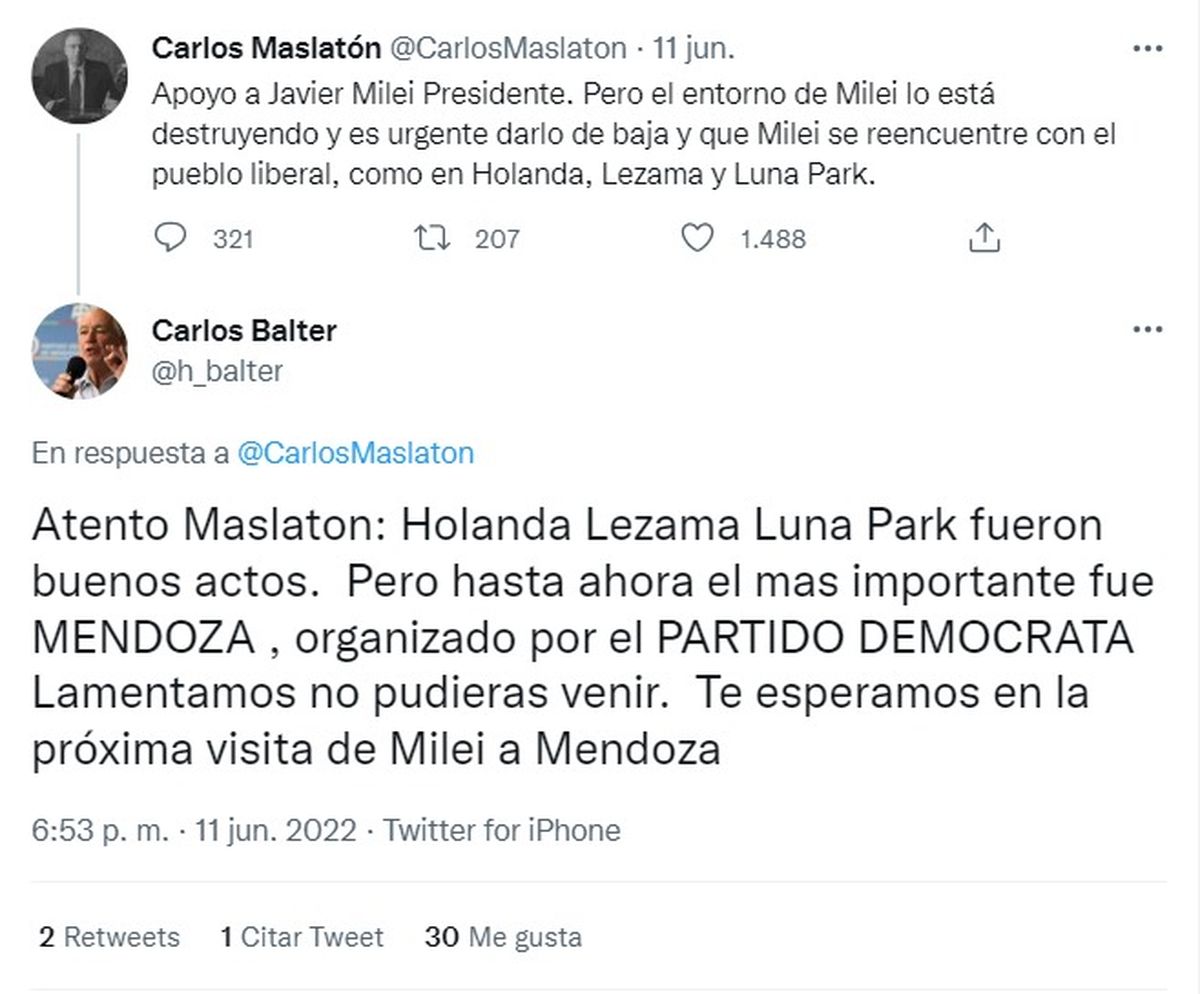
Task: Click the Carlos Balter display name
Action: (244, 330)
